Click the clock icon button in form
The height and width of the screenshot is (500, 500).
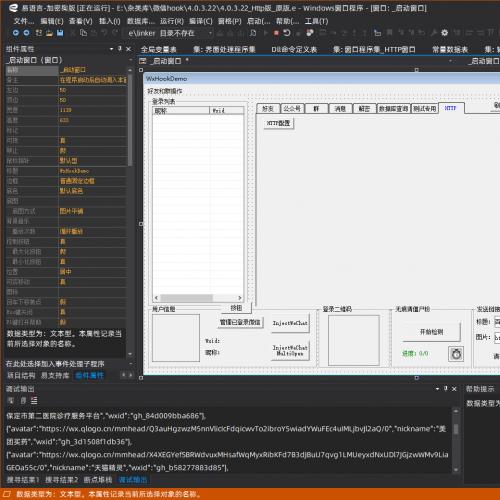(456, 354)
